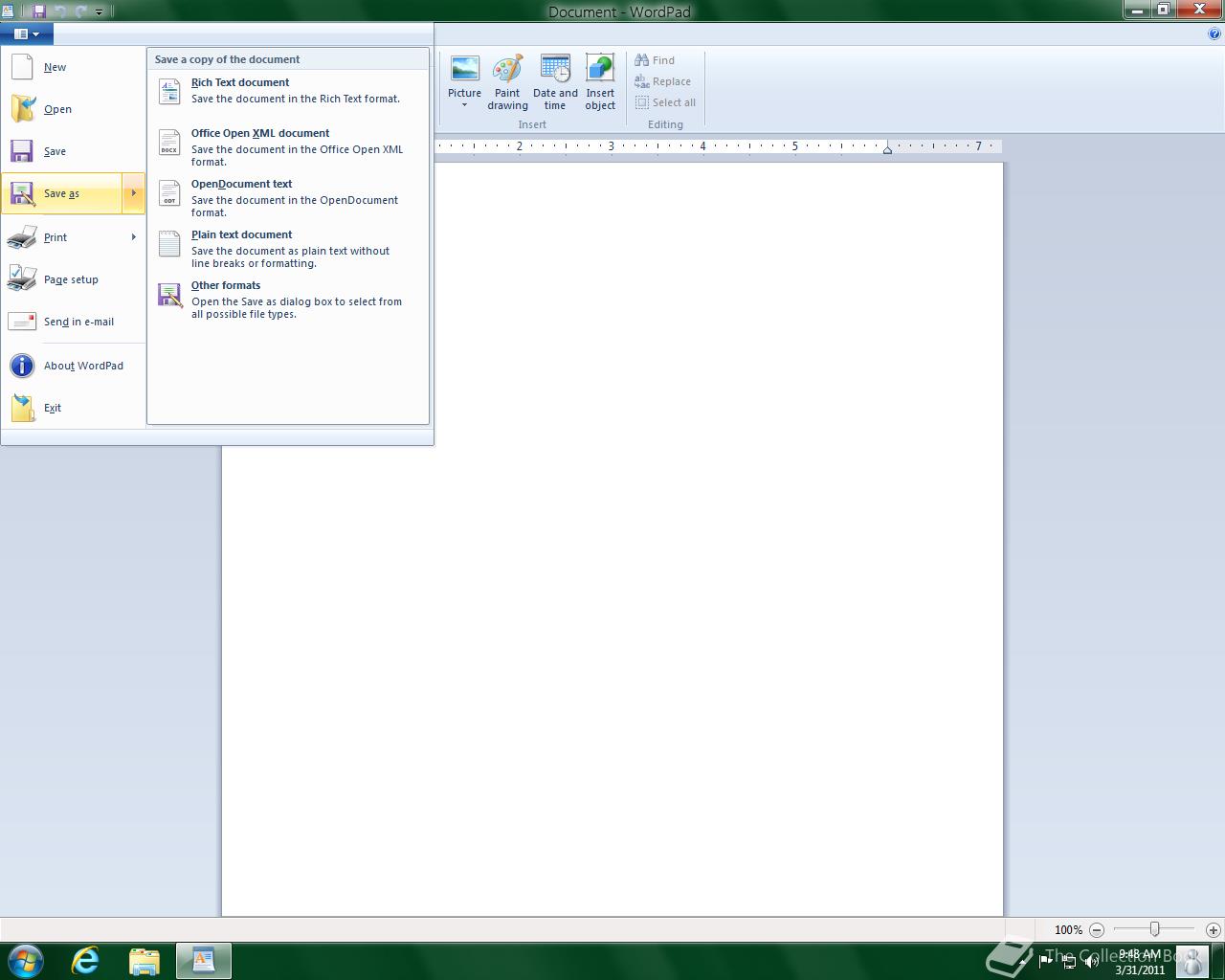Click the printer icon next to Print
The height and width of the screenshot is (980, 1225).
(x=22, y=237)
